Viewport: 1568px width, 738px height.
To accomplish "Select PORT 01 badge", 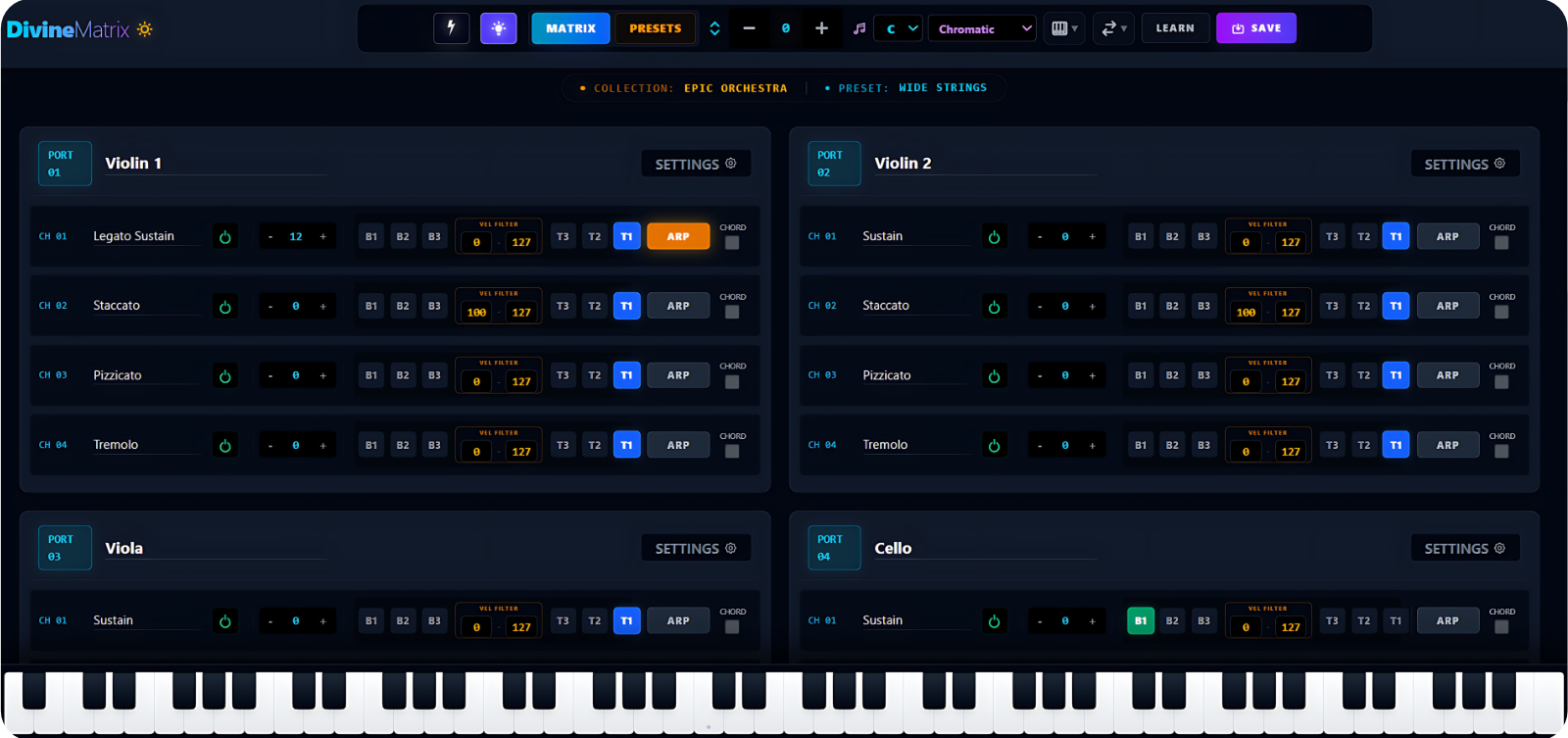I will click(65, 164).
